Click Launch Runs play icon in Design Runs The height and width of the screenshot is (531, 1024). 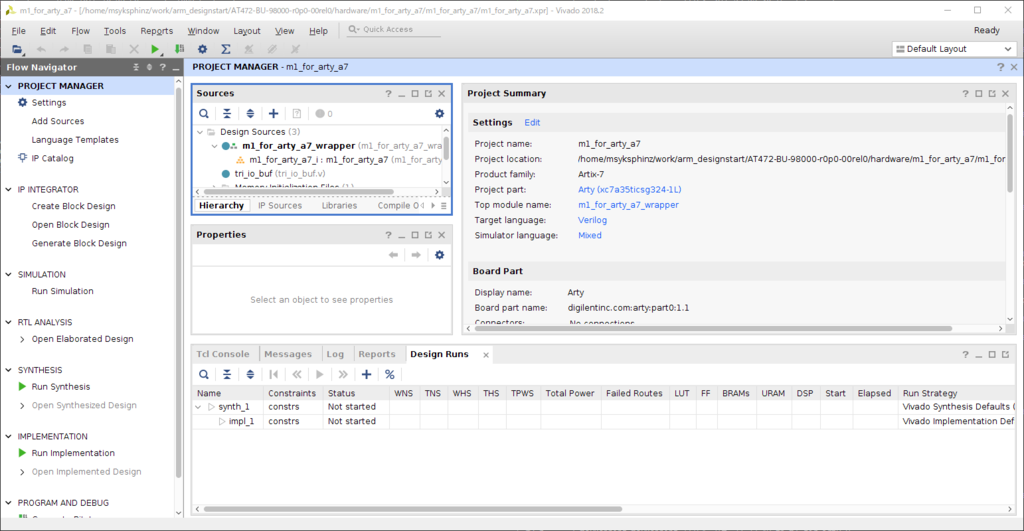319,374
